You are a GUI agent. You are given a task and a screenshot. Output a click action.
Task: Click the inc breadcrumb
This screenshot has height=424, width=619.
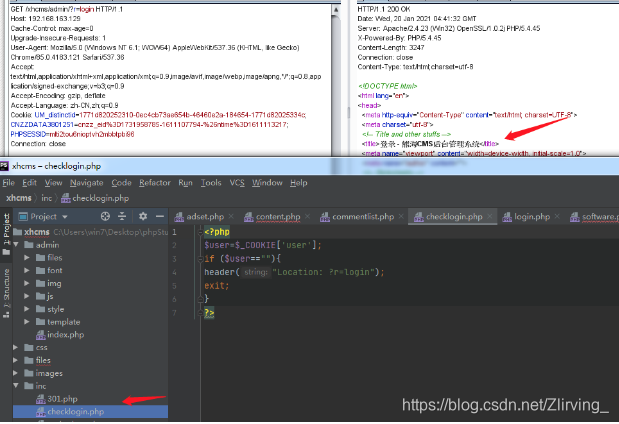[x=47, y=198]
